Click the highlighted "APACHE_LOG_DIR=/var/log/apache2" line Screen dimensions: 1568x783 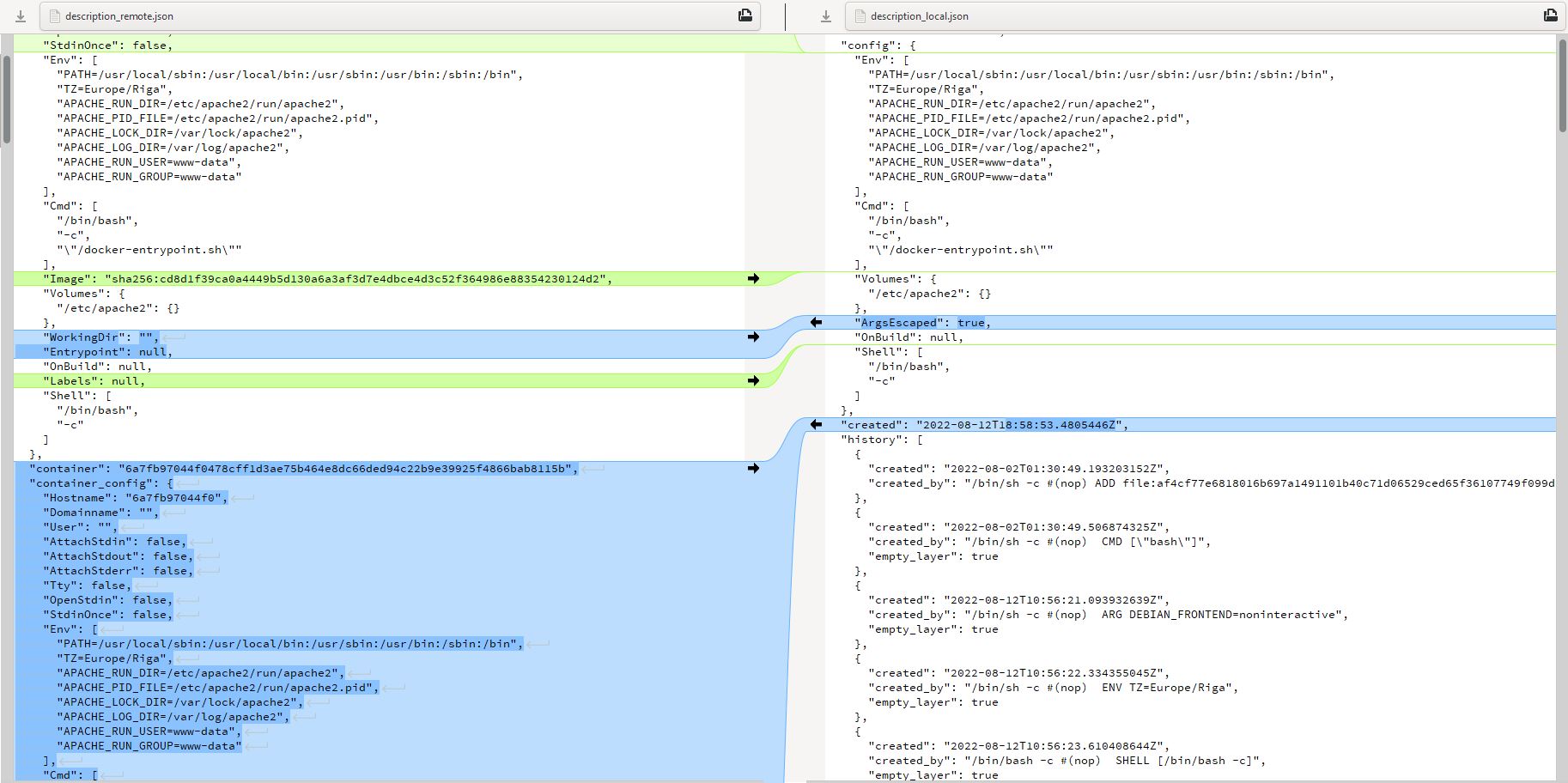pyautogui.click(x=173, y=717)
